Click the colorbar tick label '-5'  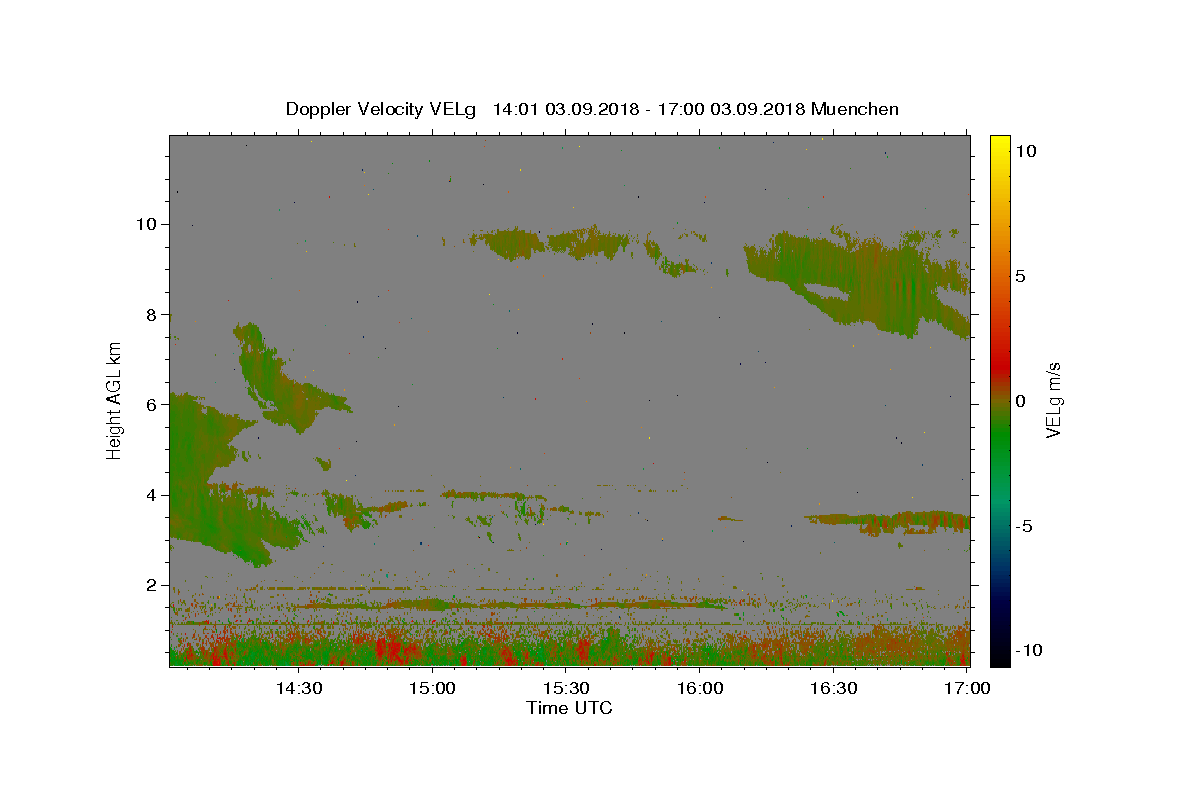tap(1023, 526)
